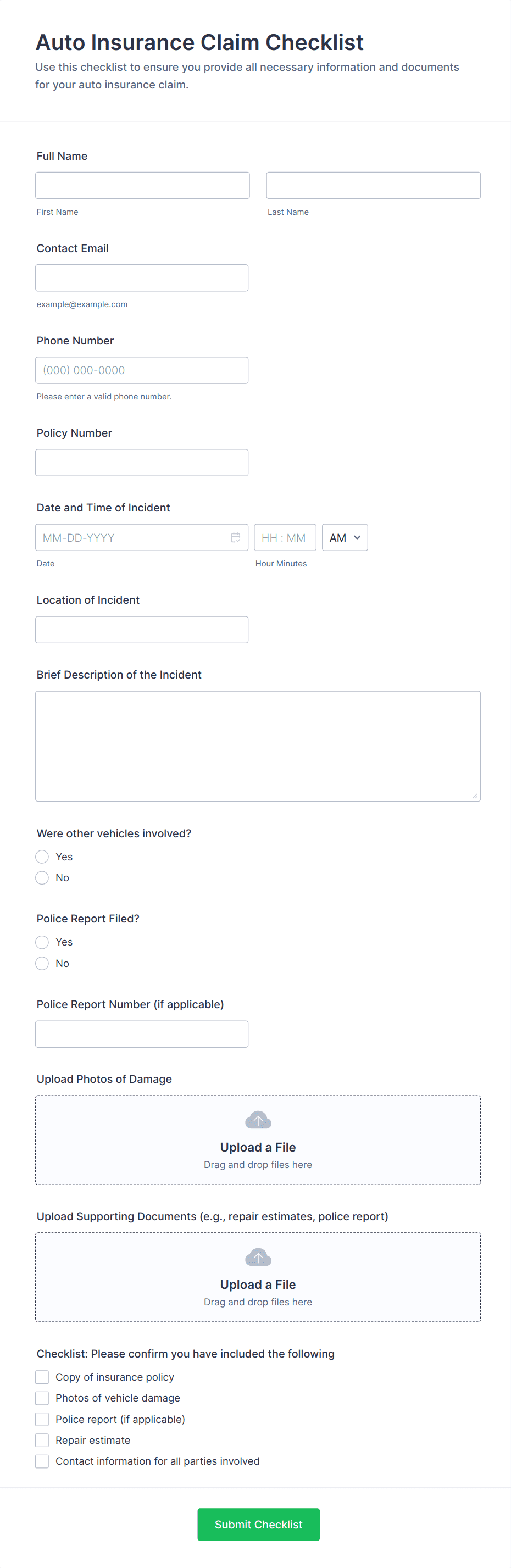Click the Hour Minutes time field
This screenshot has height=1568, width=511.
tap(285, 537)
